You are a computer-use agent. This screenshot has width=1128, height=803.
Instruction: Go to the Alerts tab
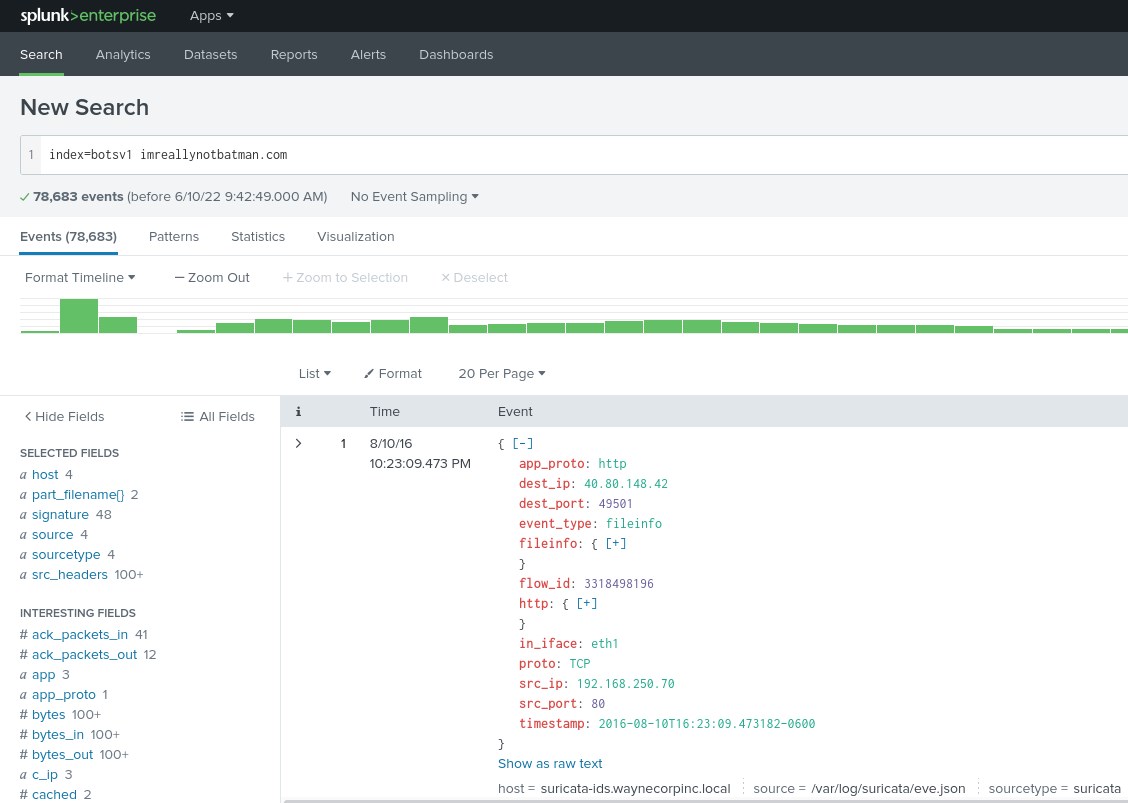coord(368,55)
